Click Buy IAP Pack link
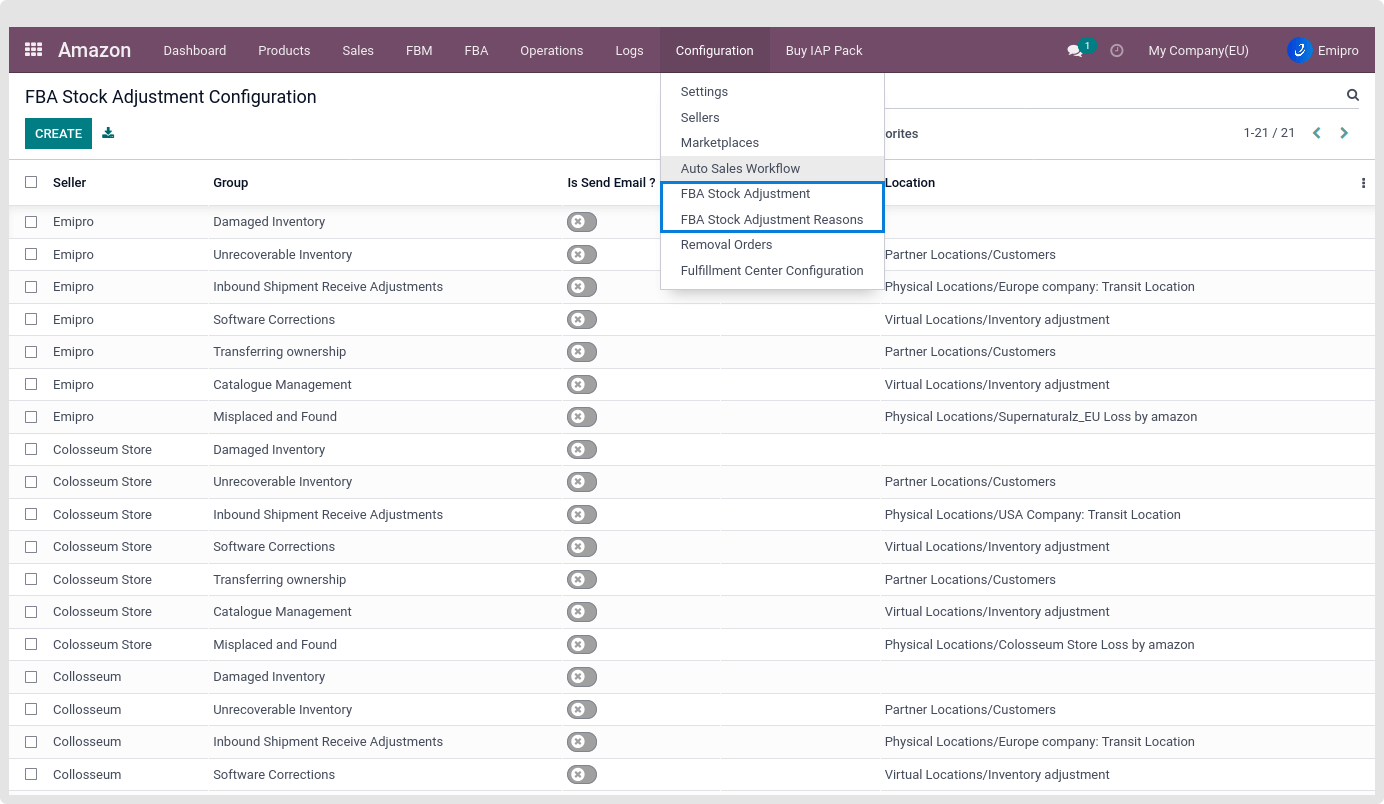The height and width of the screenshot is (804, 1384). point(823,51)
